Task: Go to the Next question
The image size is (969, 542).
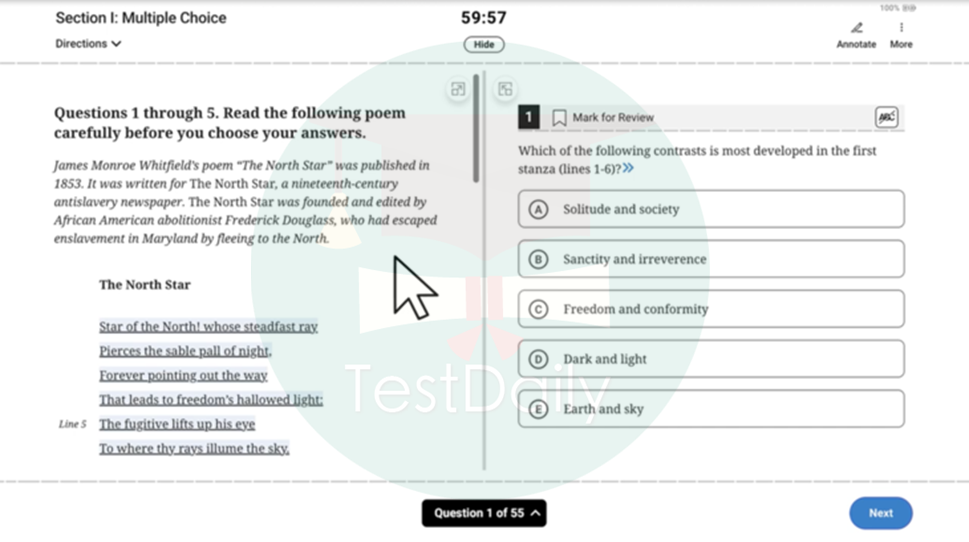Action: coord(880,513)
